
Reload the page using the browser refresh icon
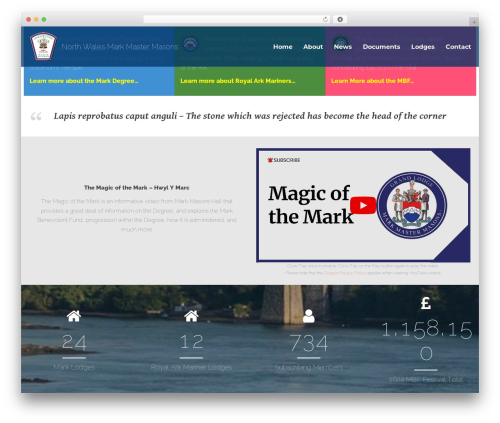tap(325, 20)
